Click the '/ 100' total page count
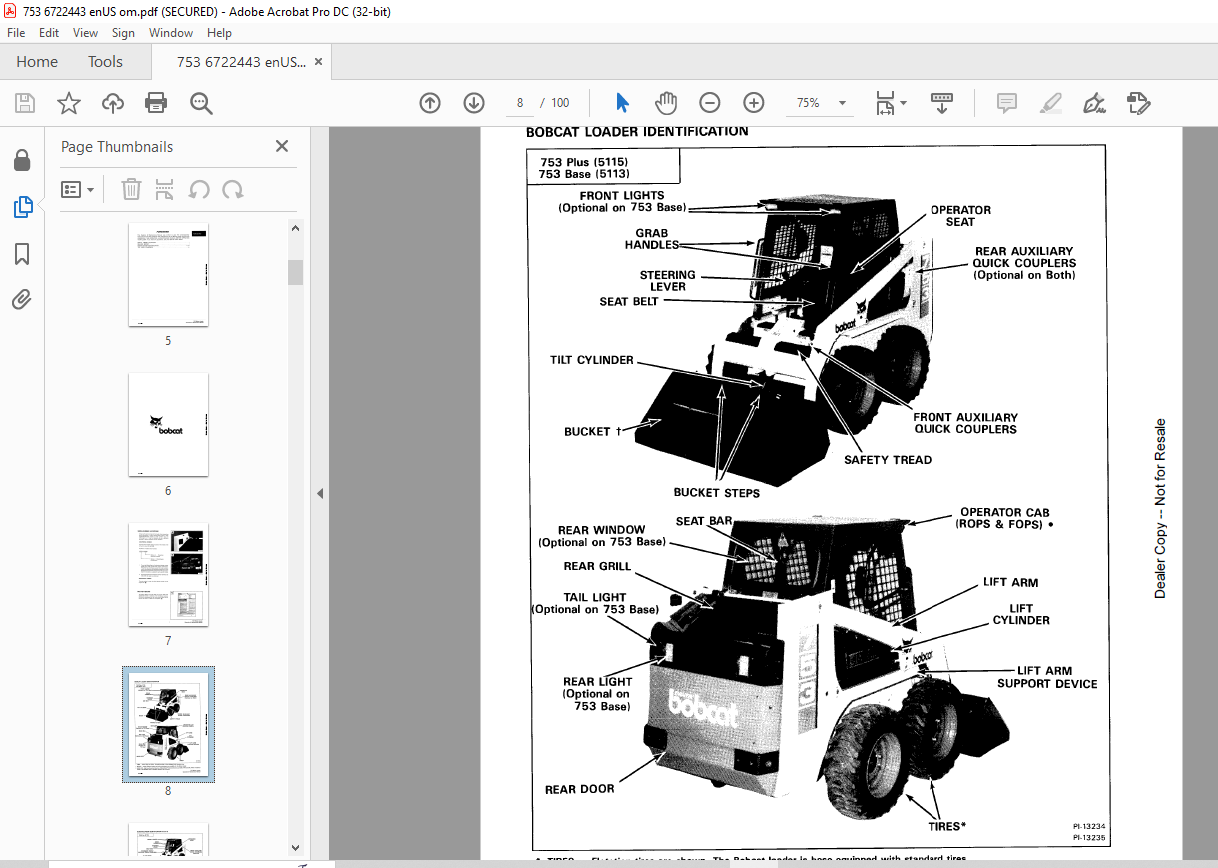1218x868 pixels. point(555,103)
